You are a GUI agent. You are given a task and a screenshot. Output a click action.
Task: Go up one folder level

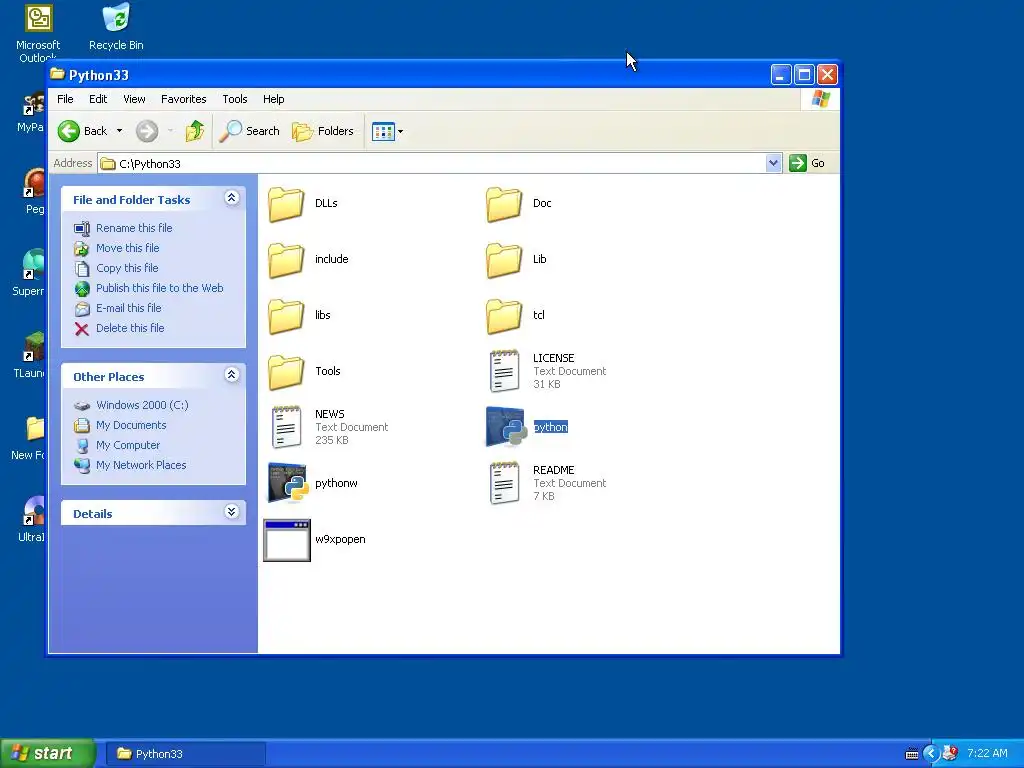tap(194, 131)
